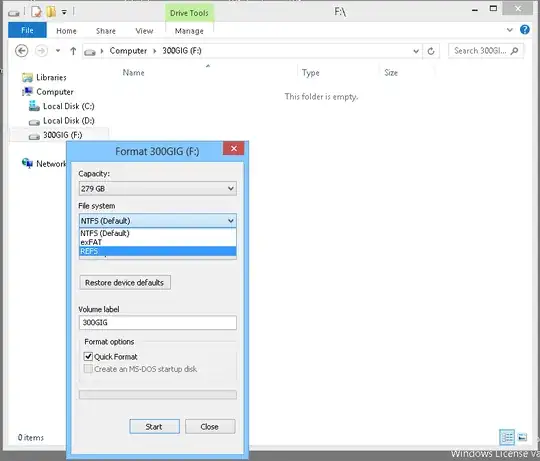Click 300GIG (F:) in address breadcrumb
This screenshot has width=540, height=461.
coord(182,51)
